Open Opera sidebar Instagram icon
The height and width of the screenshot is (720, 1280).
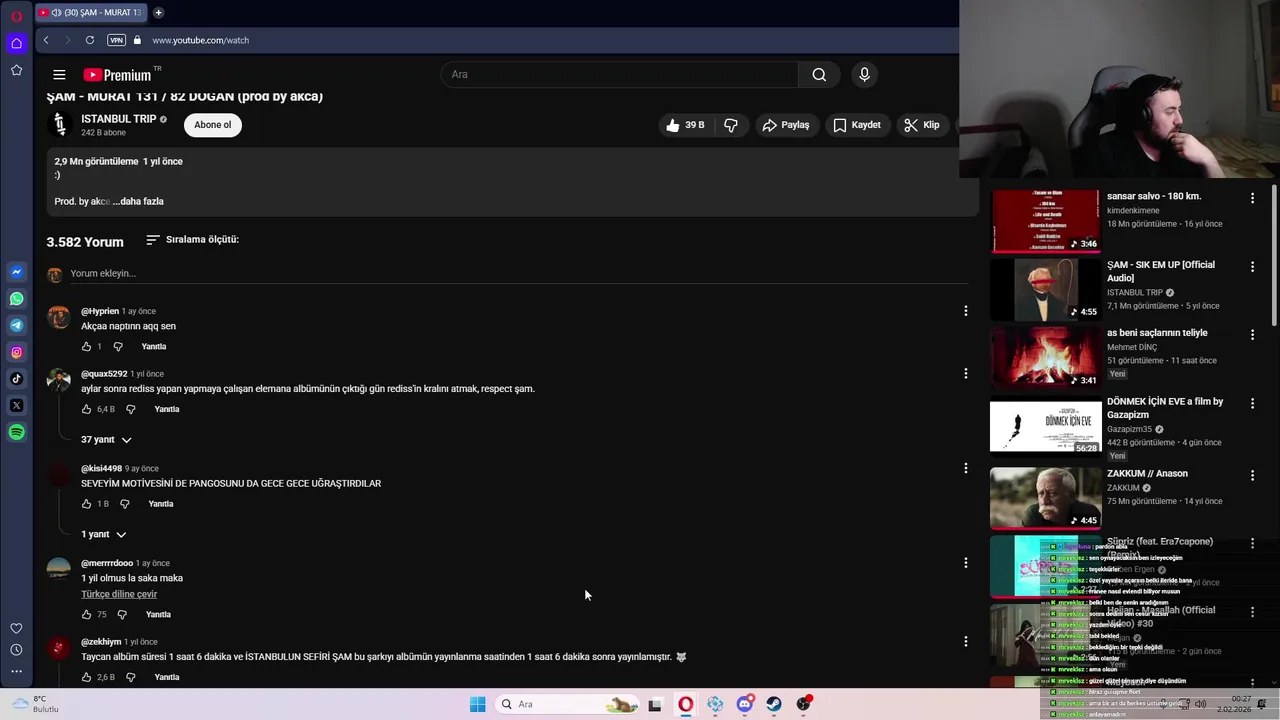pyautogui.click(x=16, y=352)
